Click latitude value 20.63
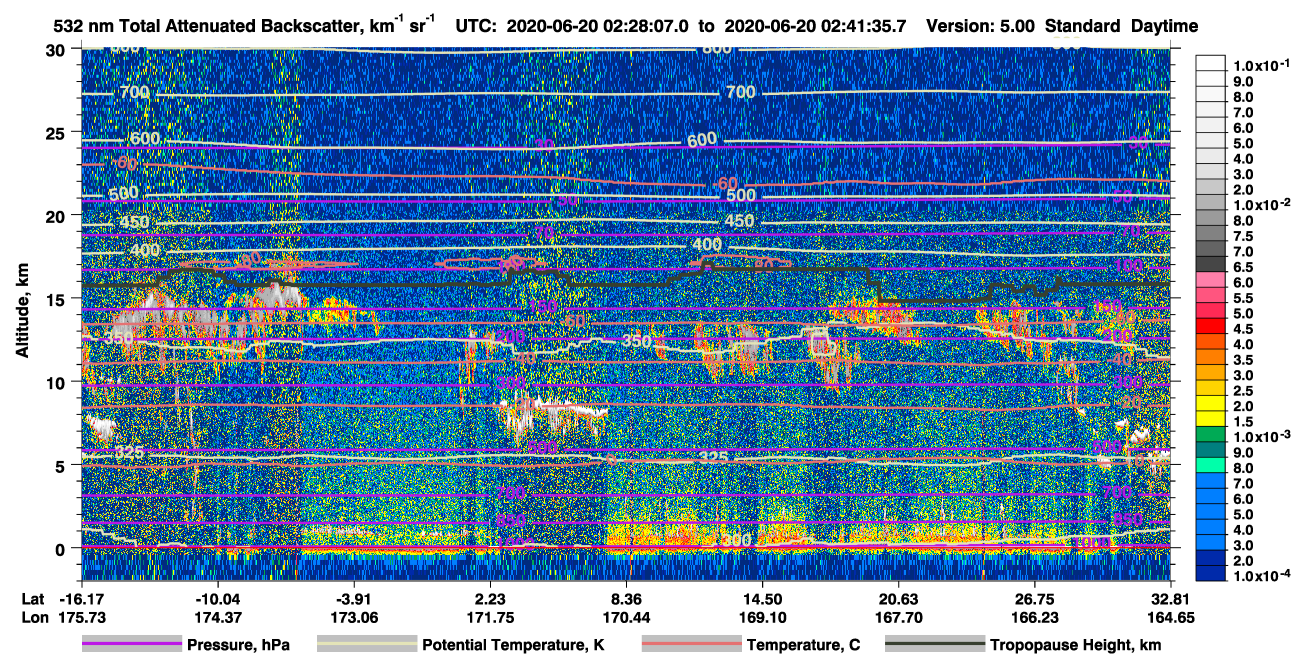 pyautogui.click(x=899, y=598)
